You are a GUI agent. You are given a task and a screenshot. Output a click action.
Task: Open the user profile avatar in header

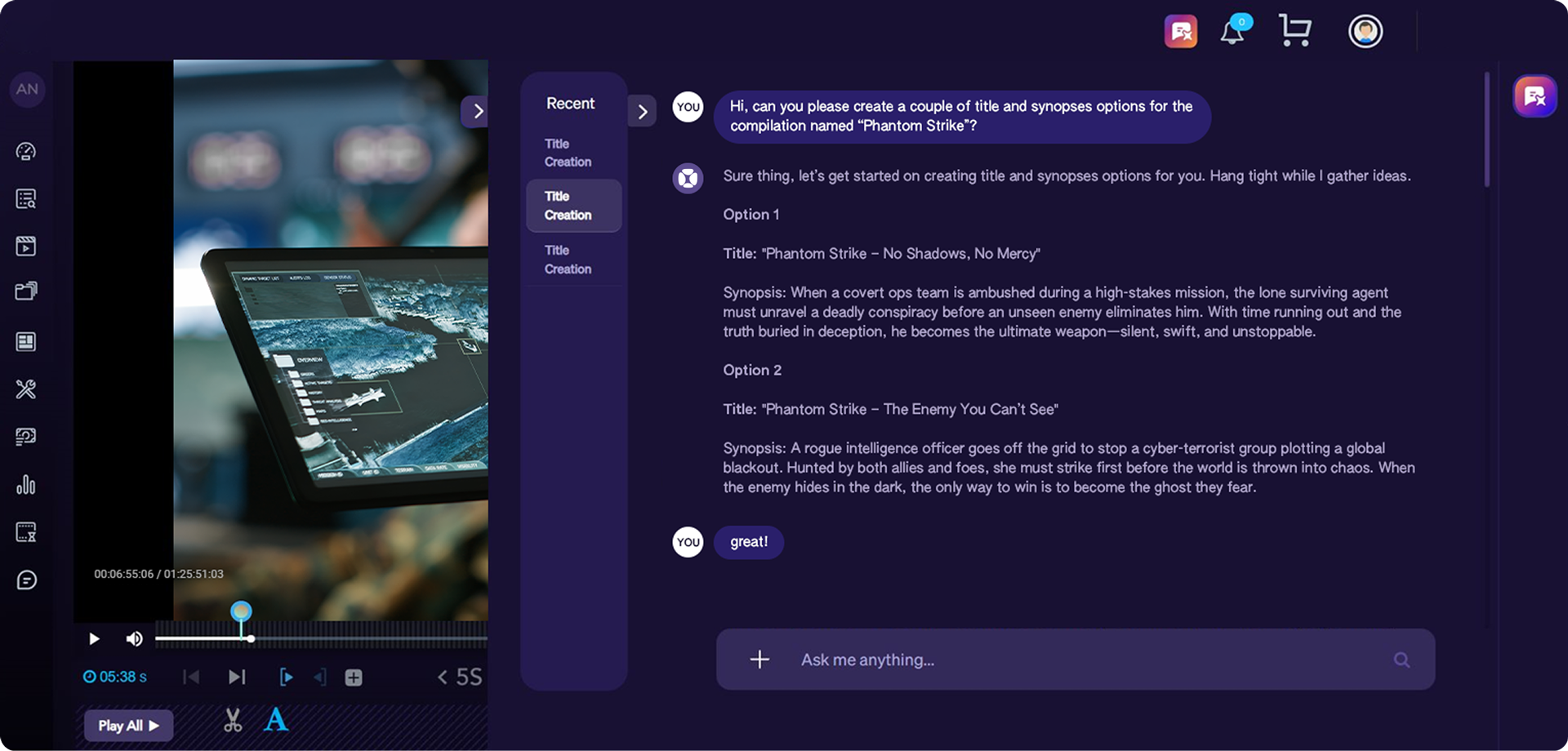pyautogui.click(x=1365, y=32)
